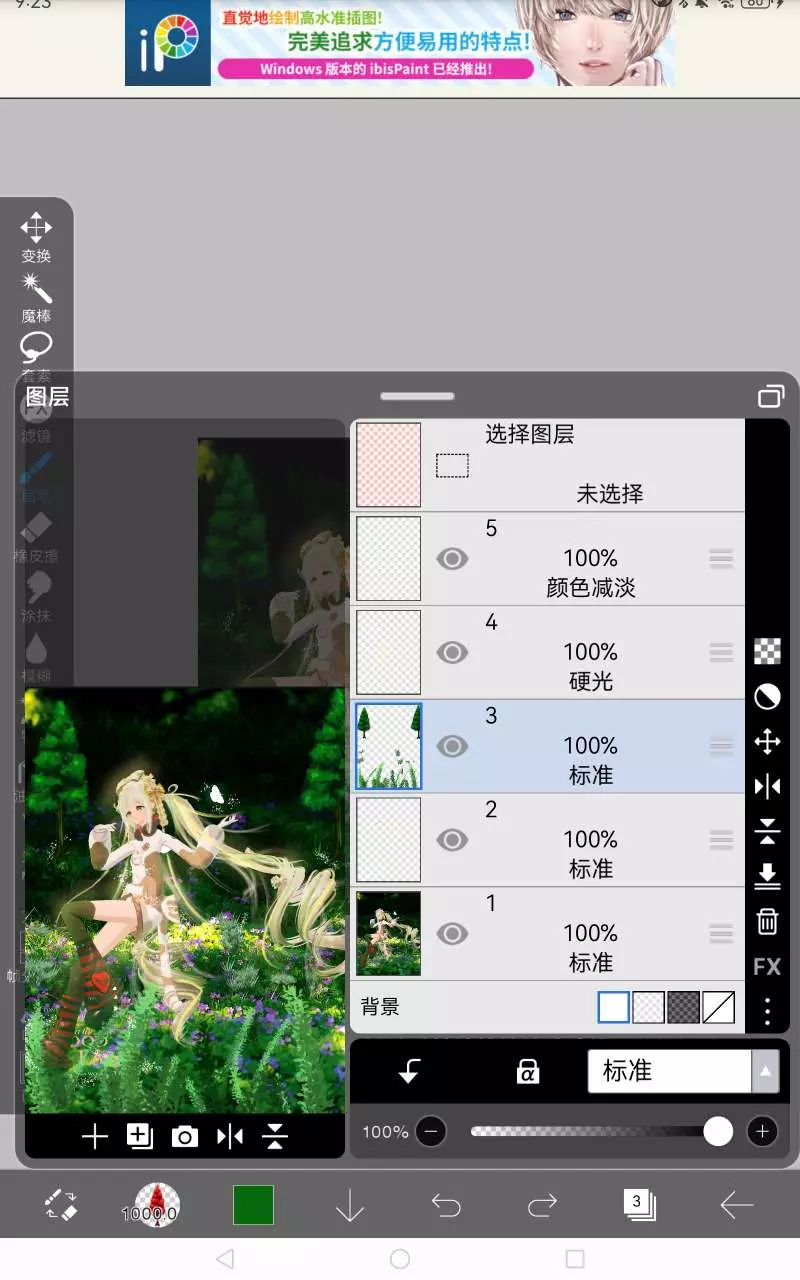Flip canvas vertically under preview

coord(275,1136)
